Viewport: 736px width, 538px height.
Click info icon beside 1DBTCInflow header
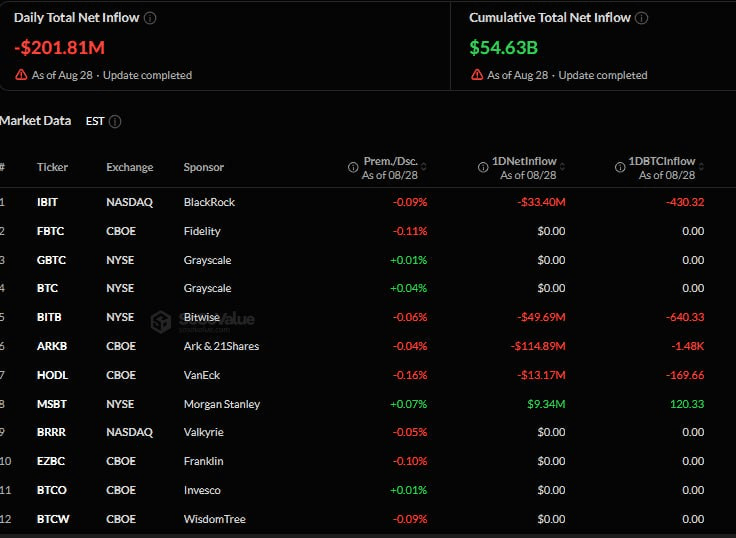tap(620, 167)
